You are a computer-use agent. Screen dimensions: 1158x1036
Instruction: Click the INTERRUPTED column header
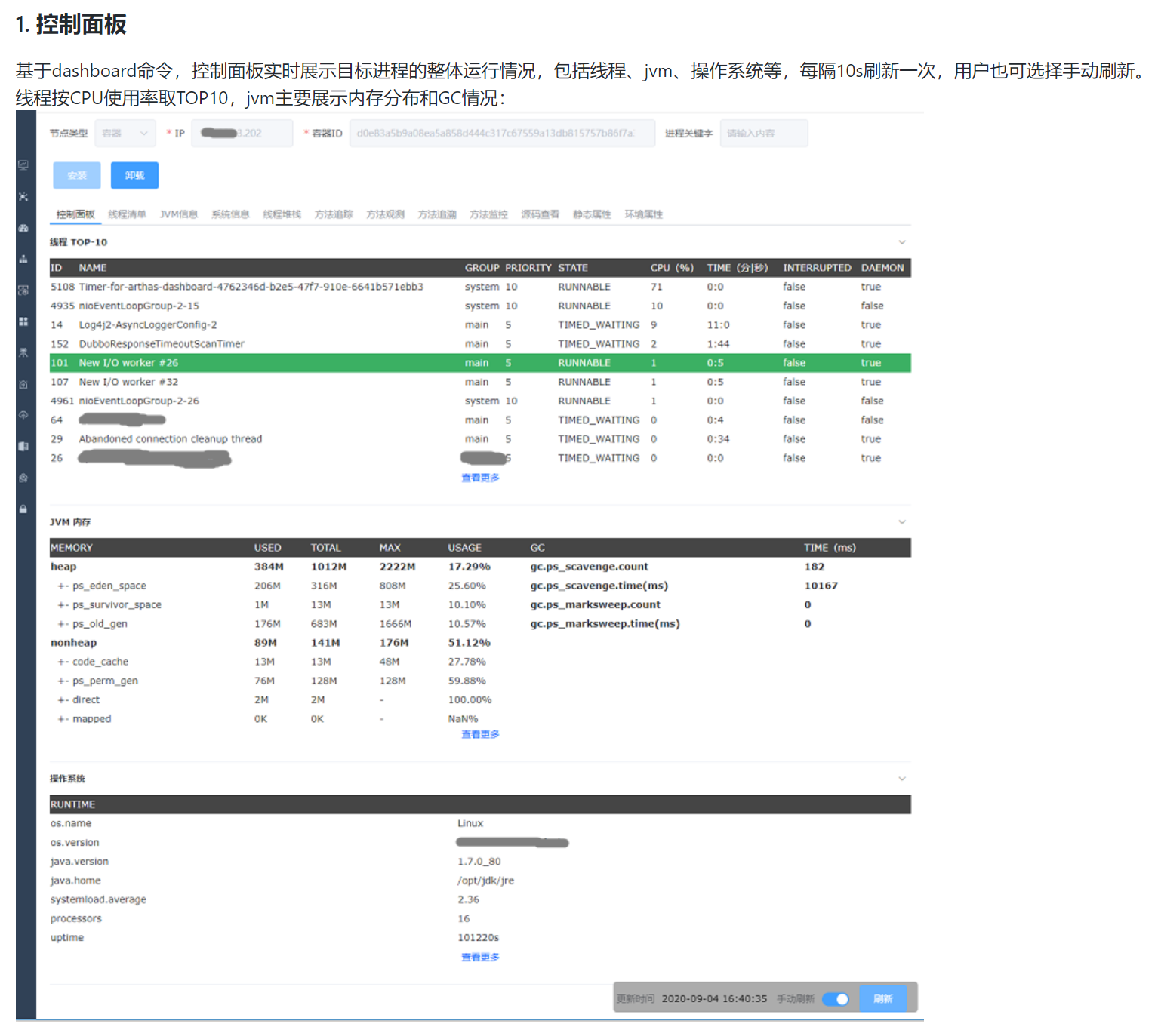[817, 268]
